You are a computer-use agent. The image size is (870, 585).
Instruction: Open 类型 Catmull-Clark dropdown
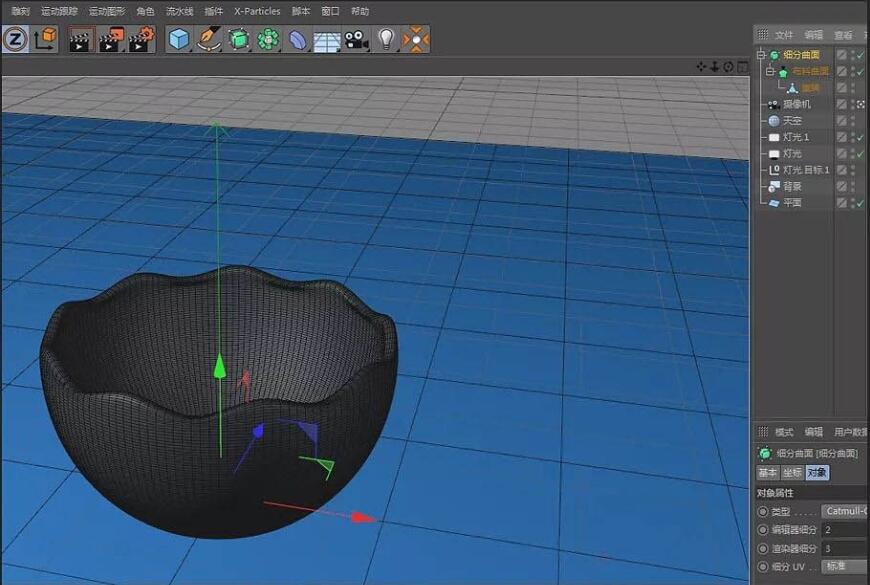coord(844,511)
